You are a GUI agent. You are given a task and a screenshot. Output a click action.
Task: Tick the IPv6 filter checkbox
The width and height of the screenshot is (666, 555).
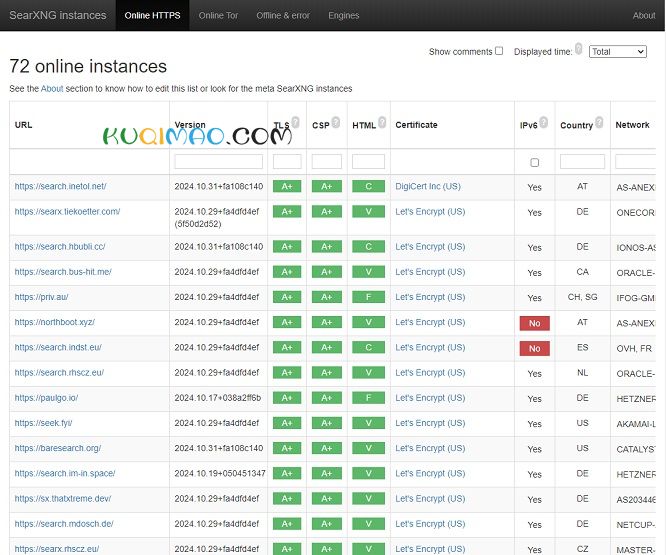pyautogui.click(x=534, y=162)
